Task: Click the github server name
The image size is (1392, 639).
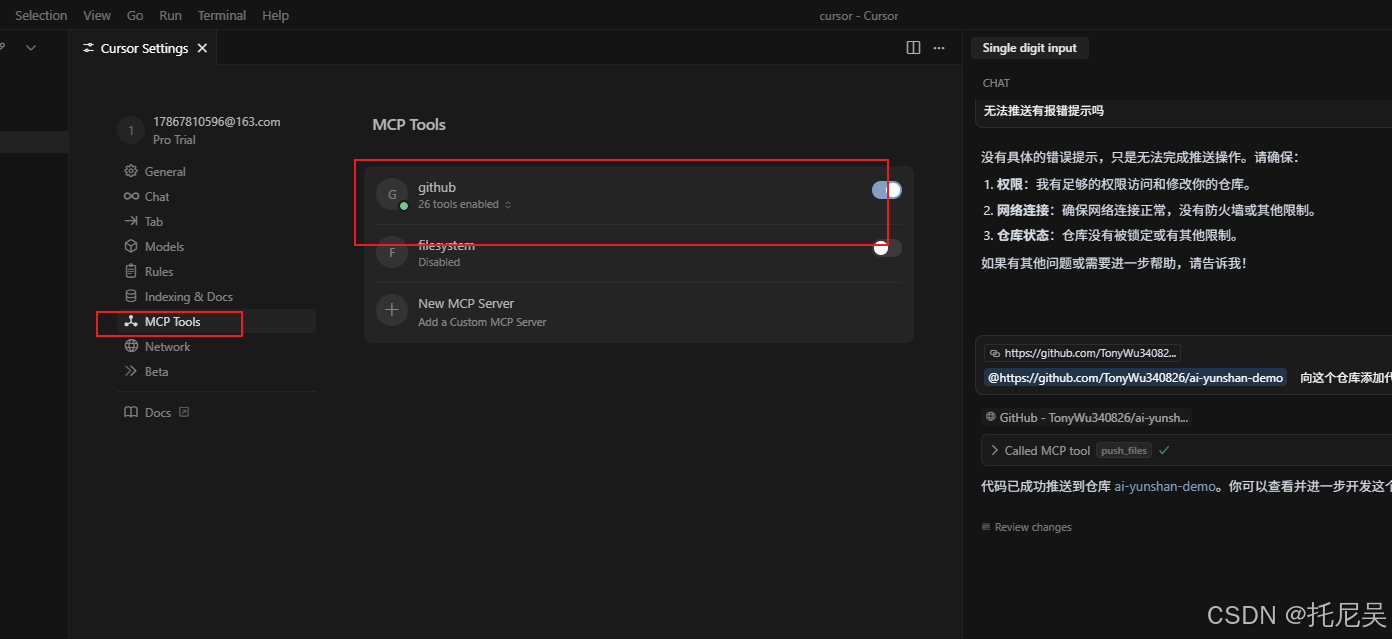Action: 437,187
